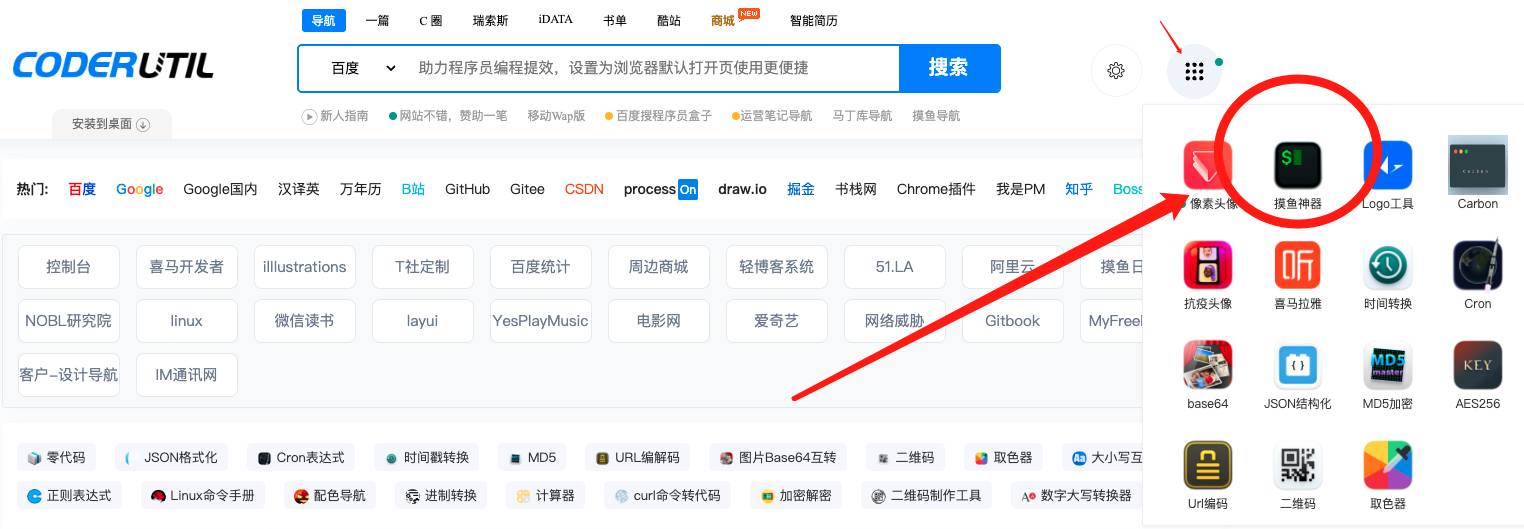Open the hot link 掘金
The width and height of the screenshot is (1524, 529).
click(x=801, y=189)
